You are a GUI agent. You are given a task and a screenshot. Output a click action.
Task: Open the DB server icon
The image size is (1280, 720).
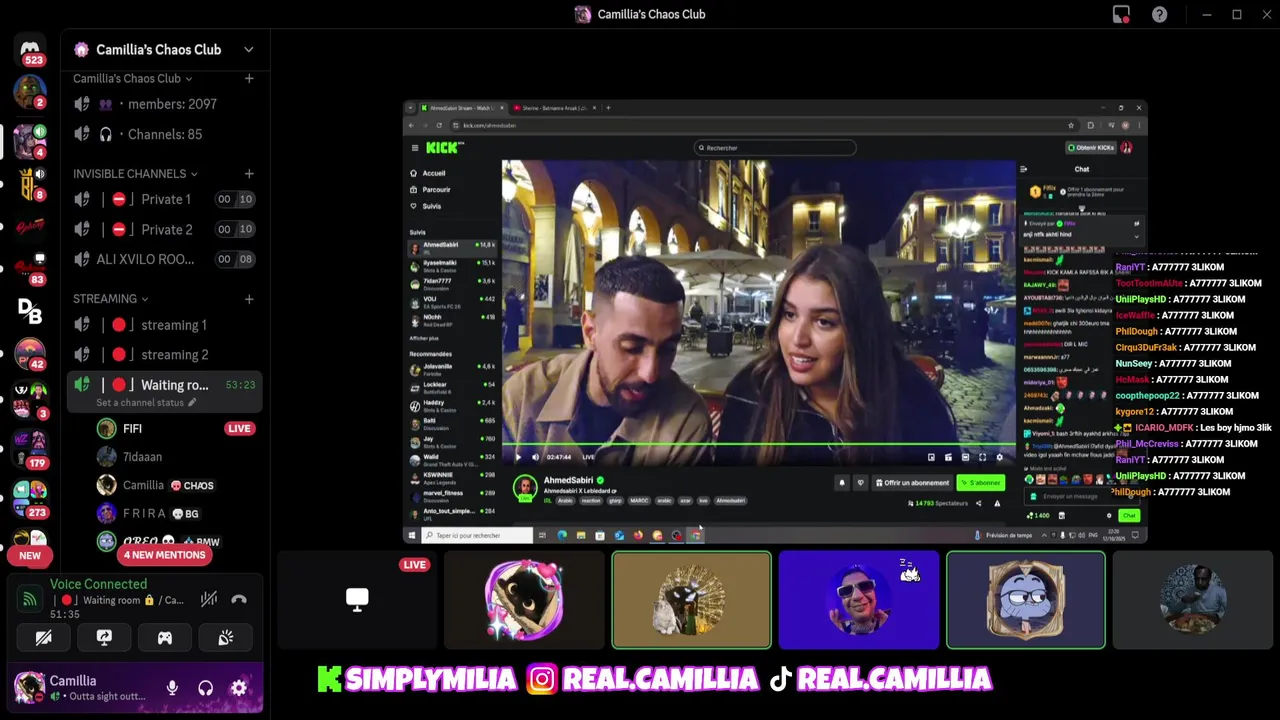point(30,312)
